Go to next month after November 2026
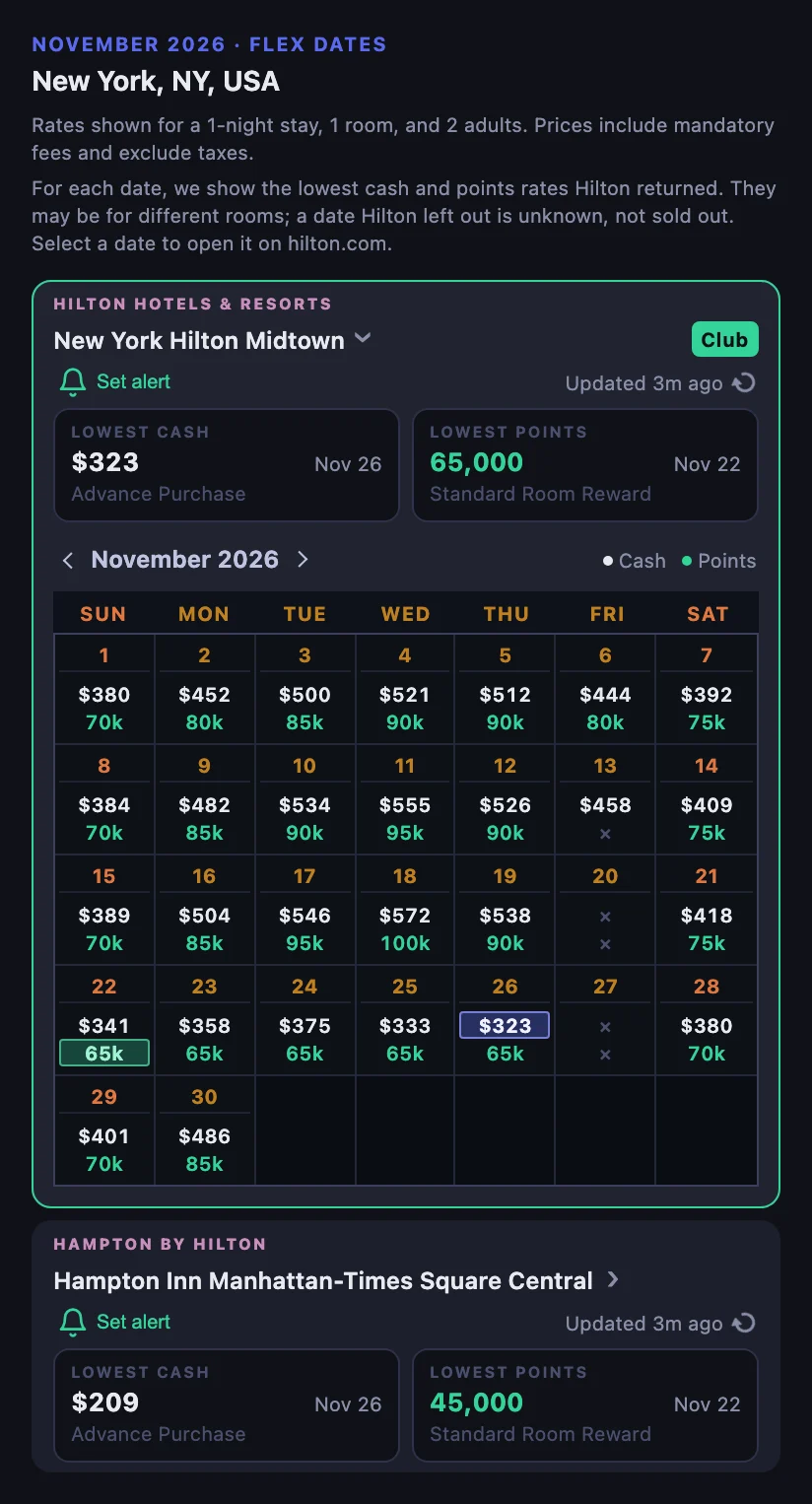The width and height of the screenshot is (812, 1504). point(303,560)
